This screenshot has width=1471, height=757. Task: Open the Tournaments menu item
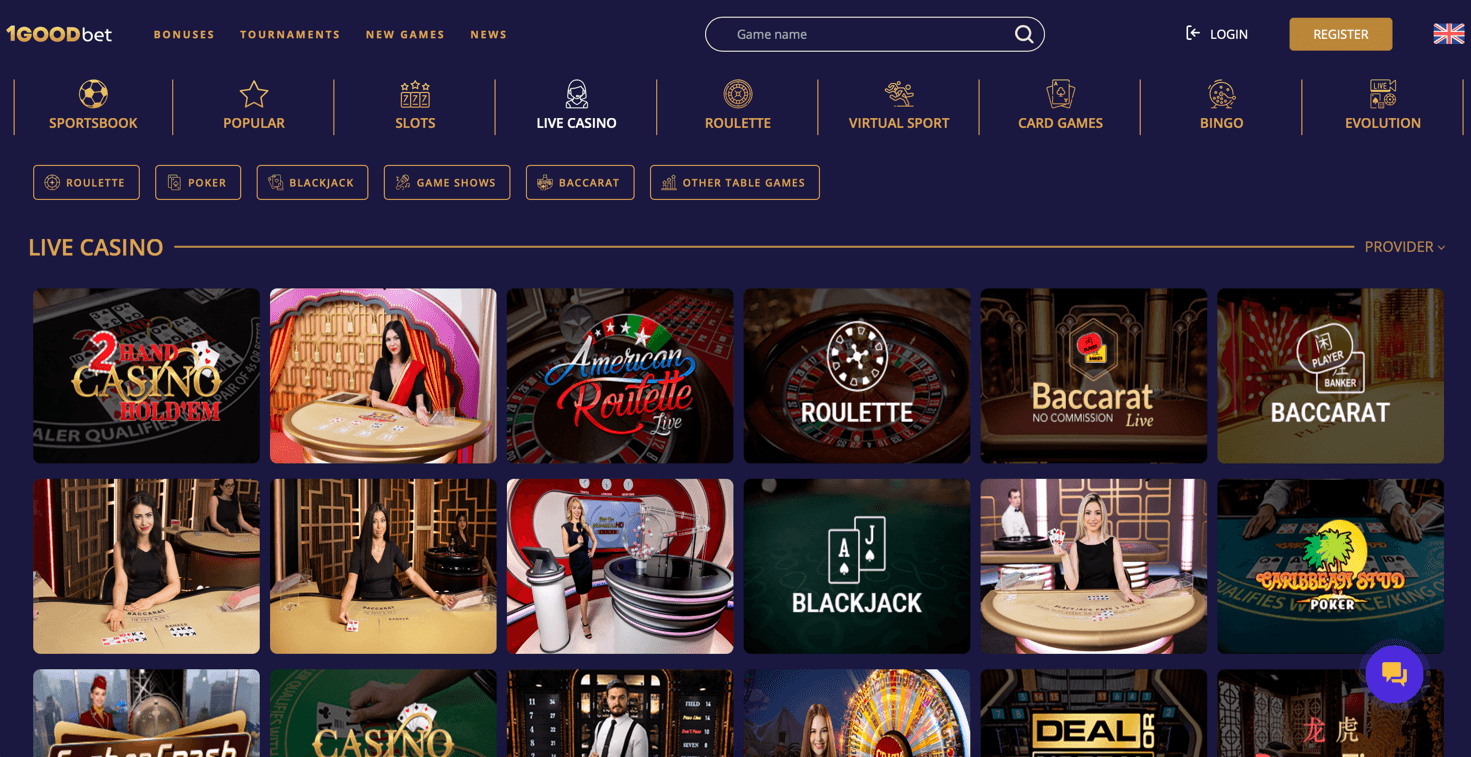[x=290, y=35]
